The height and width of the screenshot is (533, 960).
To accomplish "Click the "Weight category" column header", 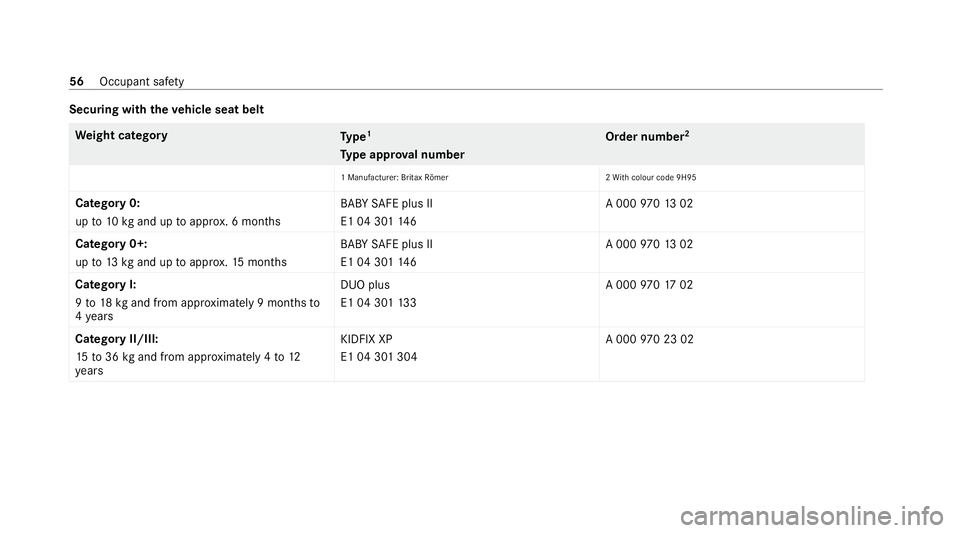I will pos(118,134).
